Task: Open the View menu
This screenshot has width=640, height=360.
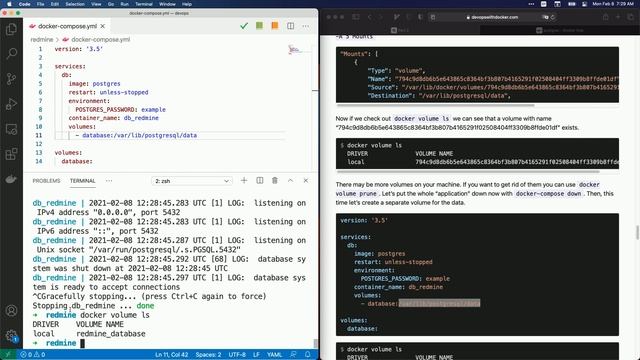Action: click(x=96, y=4)
